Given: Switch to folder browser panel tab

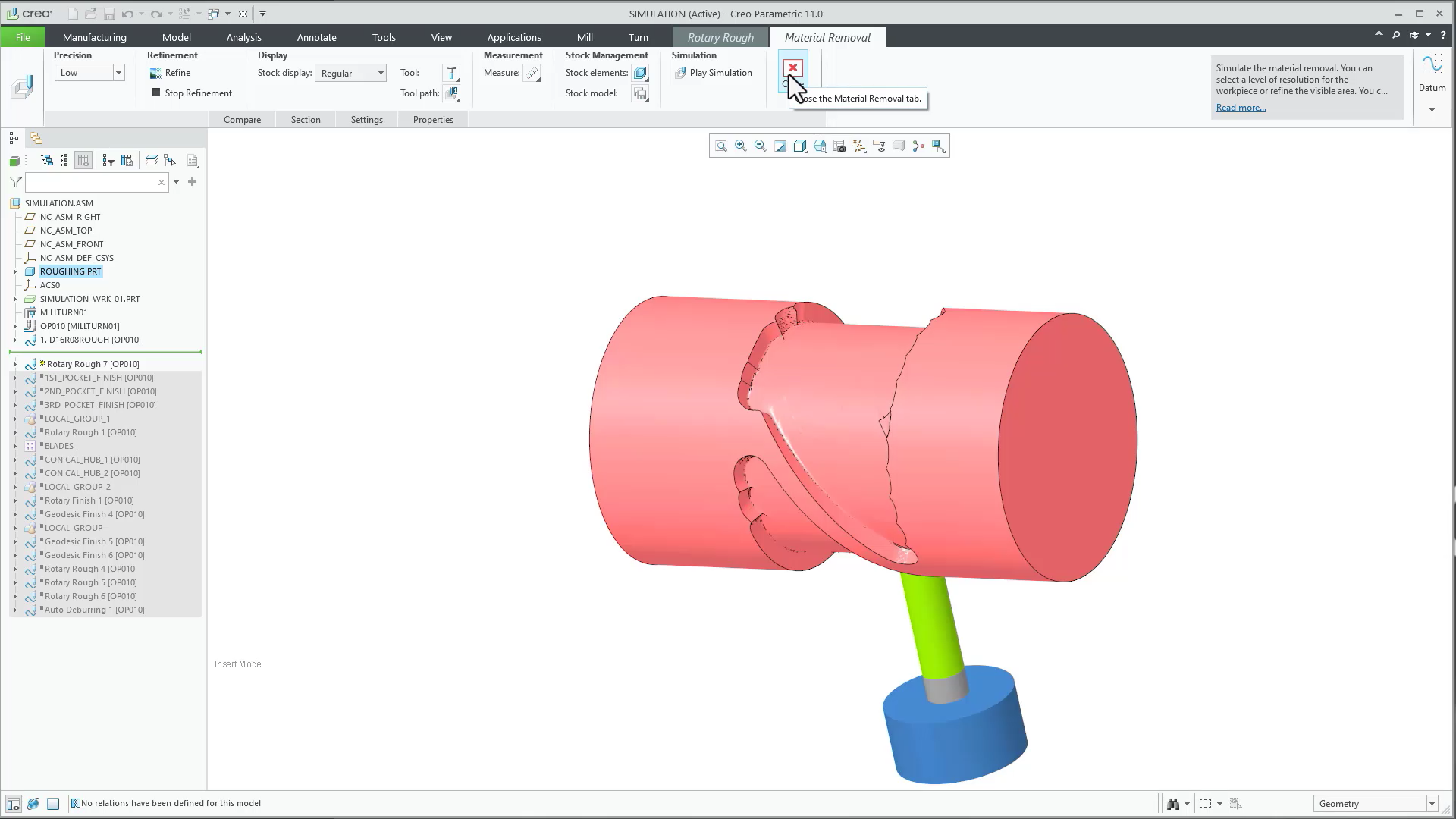Looking at the screenshot, I should click(36, 138).
